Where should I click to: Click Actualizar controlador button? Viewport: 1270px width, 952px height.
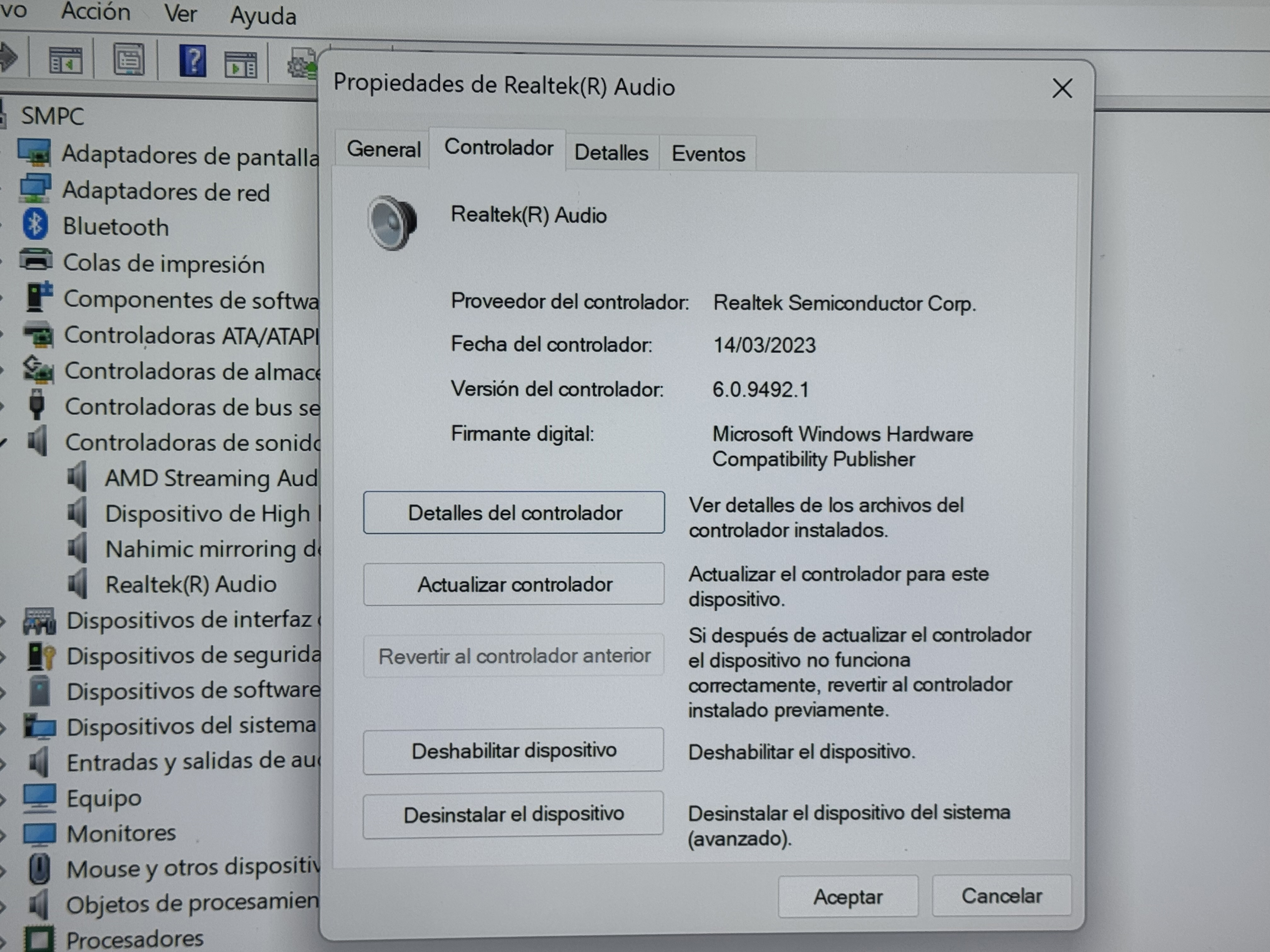click(514, 584)
